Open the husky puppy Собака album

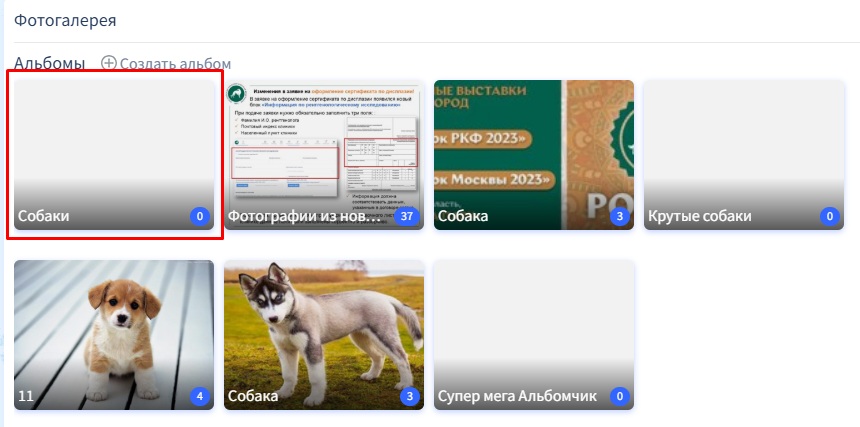pos(324,335)
